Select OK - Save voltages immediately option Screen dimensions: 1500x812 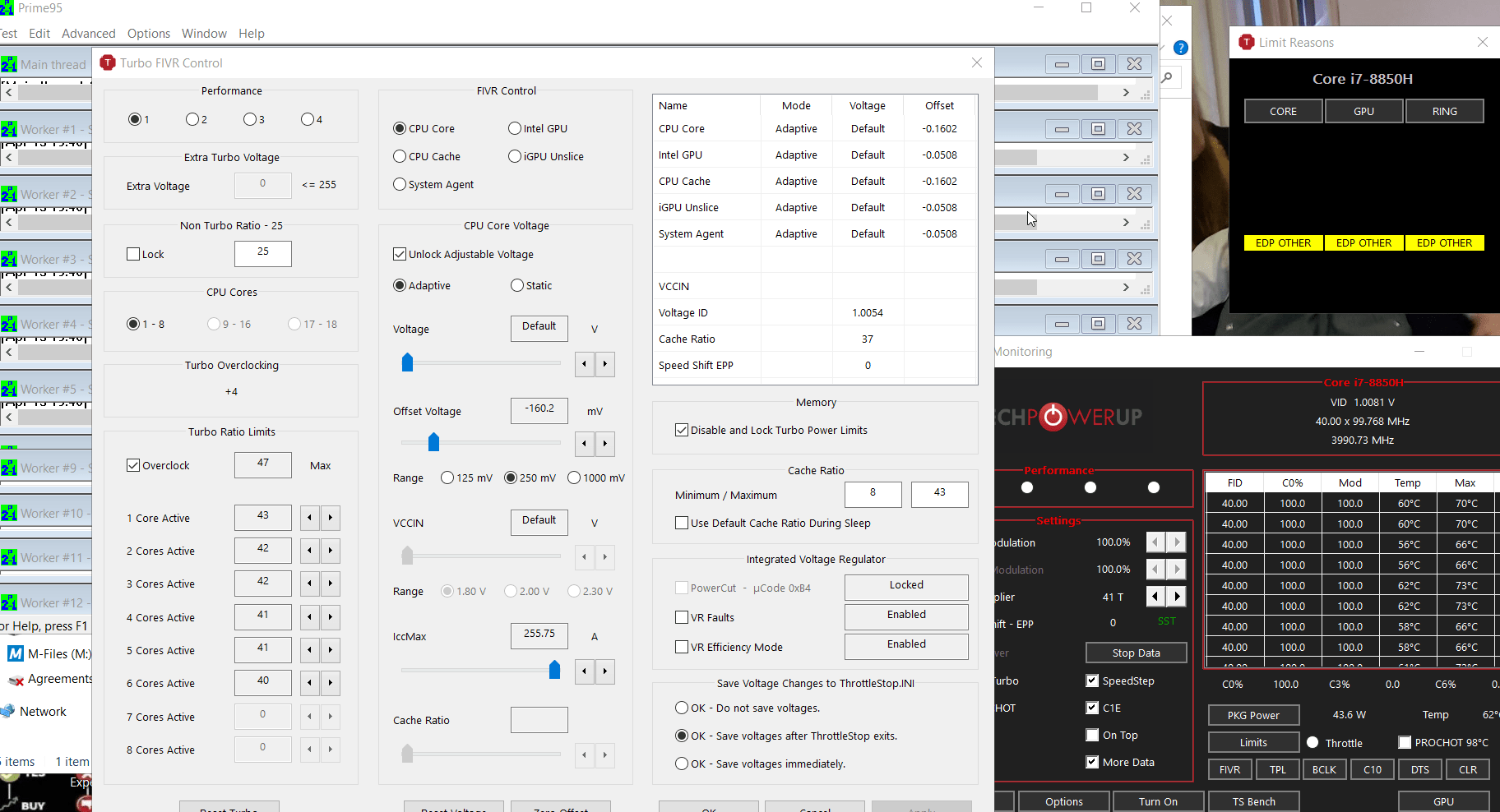[x=682, y=764]
